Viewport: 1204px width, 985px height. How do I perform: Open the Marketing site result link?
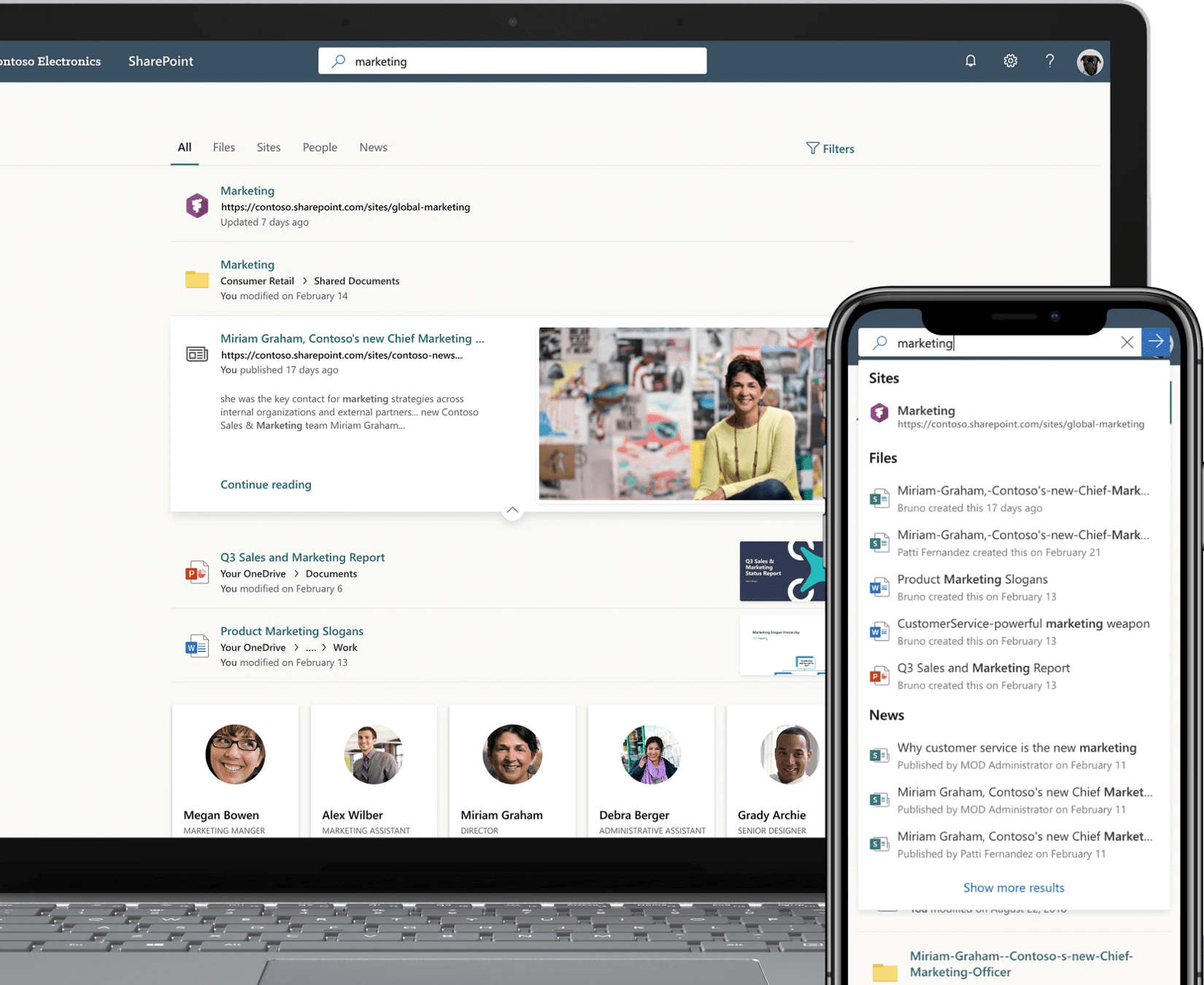tap(247, 190)
